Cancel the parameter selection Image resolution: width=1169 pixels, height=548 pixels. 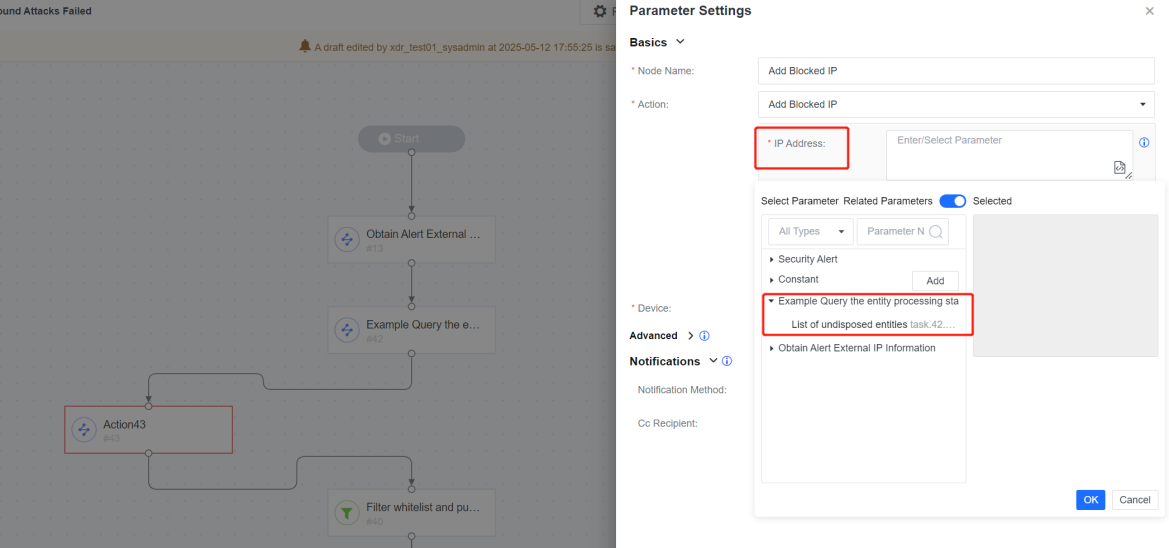click(x=1135, y=500)
